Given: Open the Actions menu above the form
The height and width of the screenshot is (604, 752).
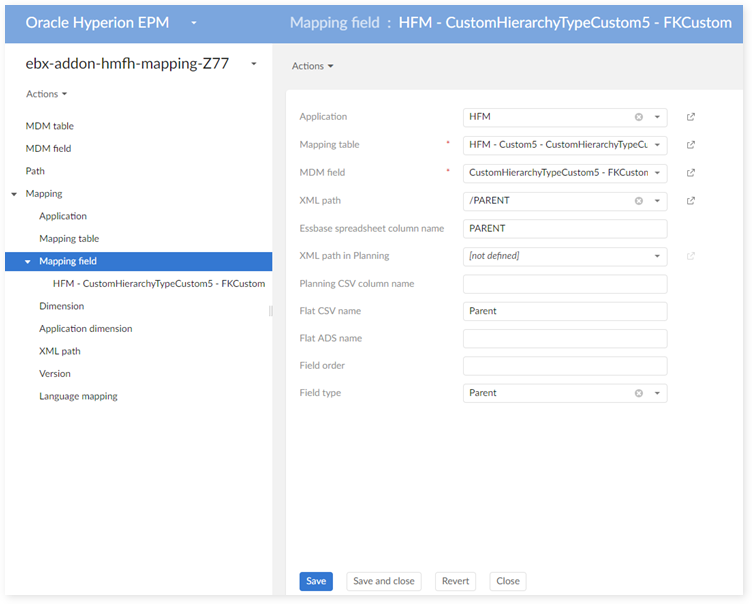Looking at the screenshot, I should (x=313, y=66).
